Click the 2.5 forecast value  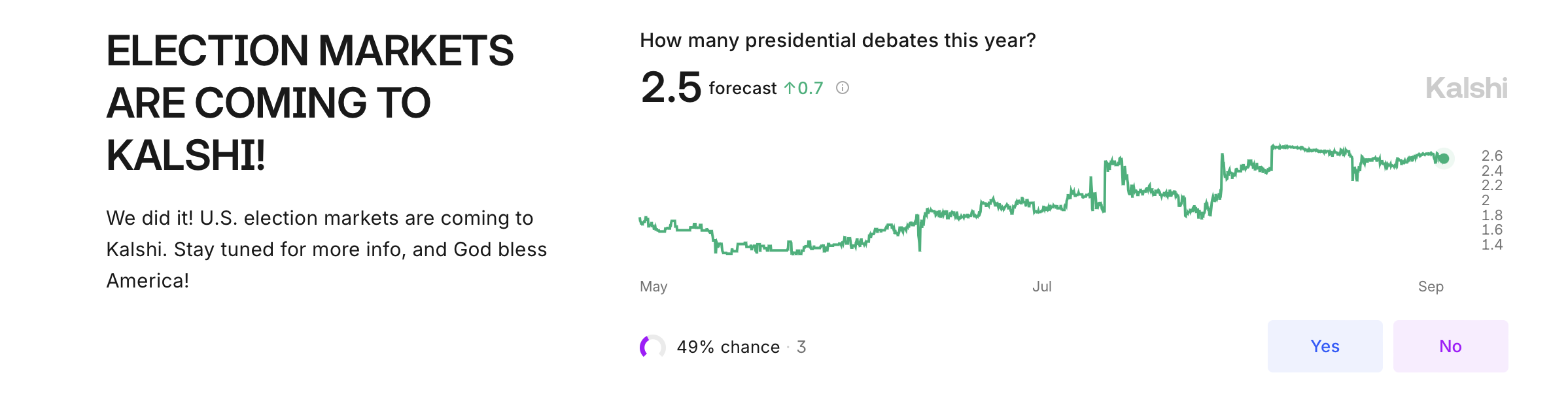[671, 87]
